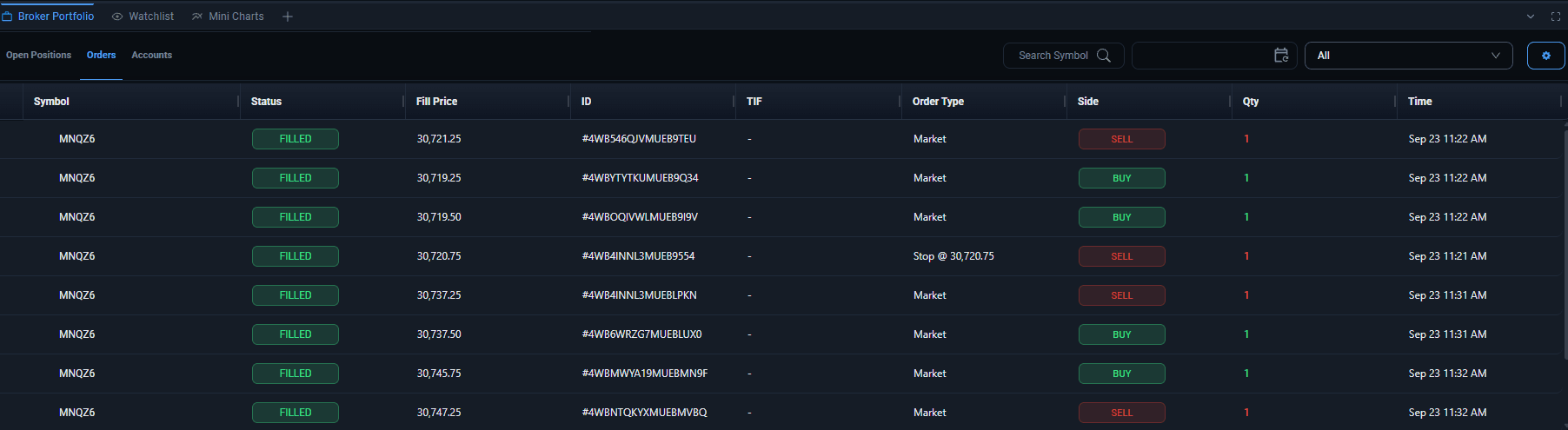This screenshot has width=1568, height=430.
Task: Click order type Stop @ 30,720.75
Action: [x=953, y=256]
